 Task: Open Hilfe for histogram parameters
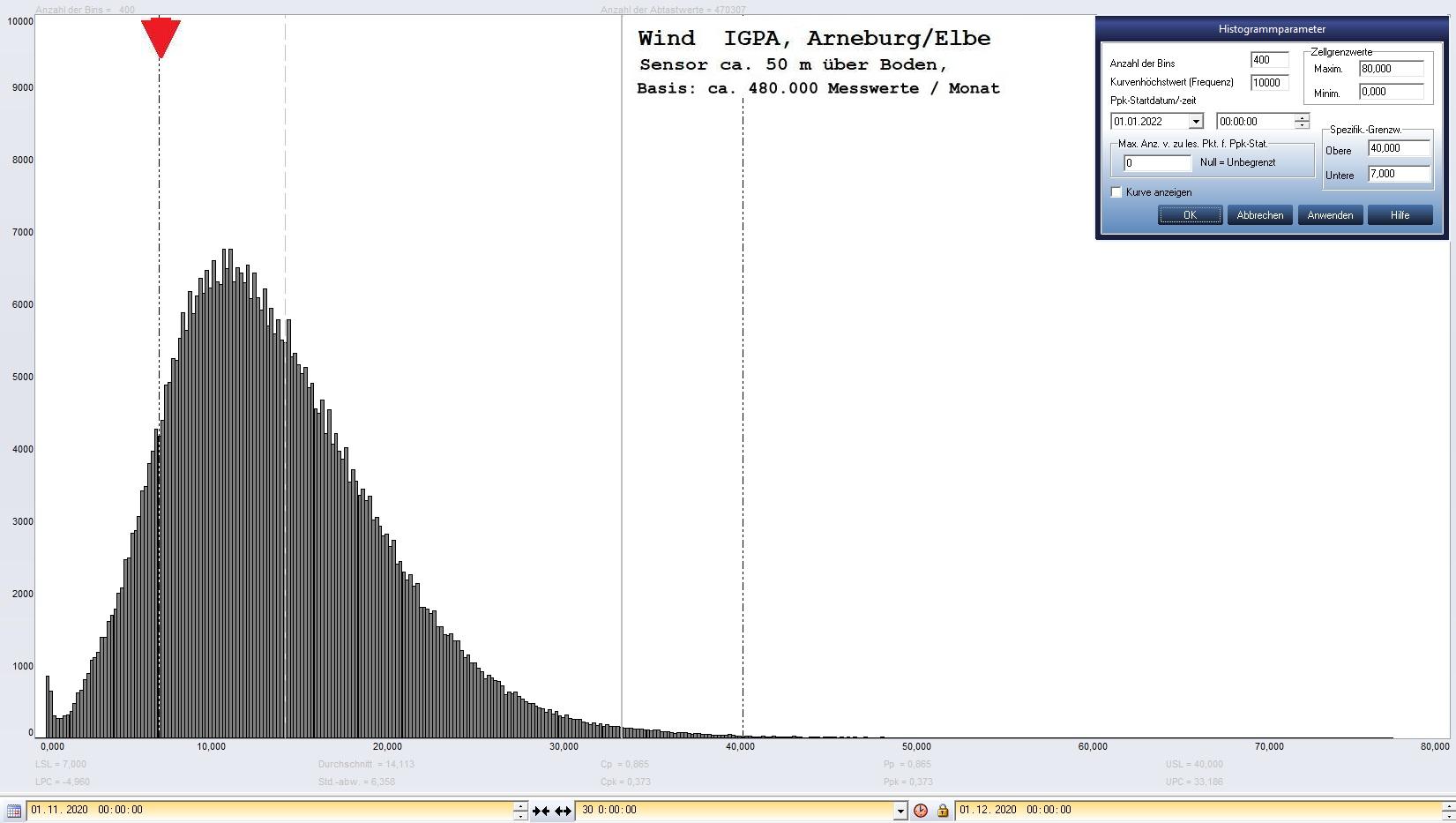[x=1400, y=215]
